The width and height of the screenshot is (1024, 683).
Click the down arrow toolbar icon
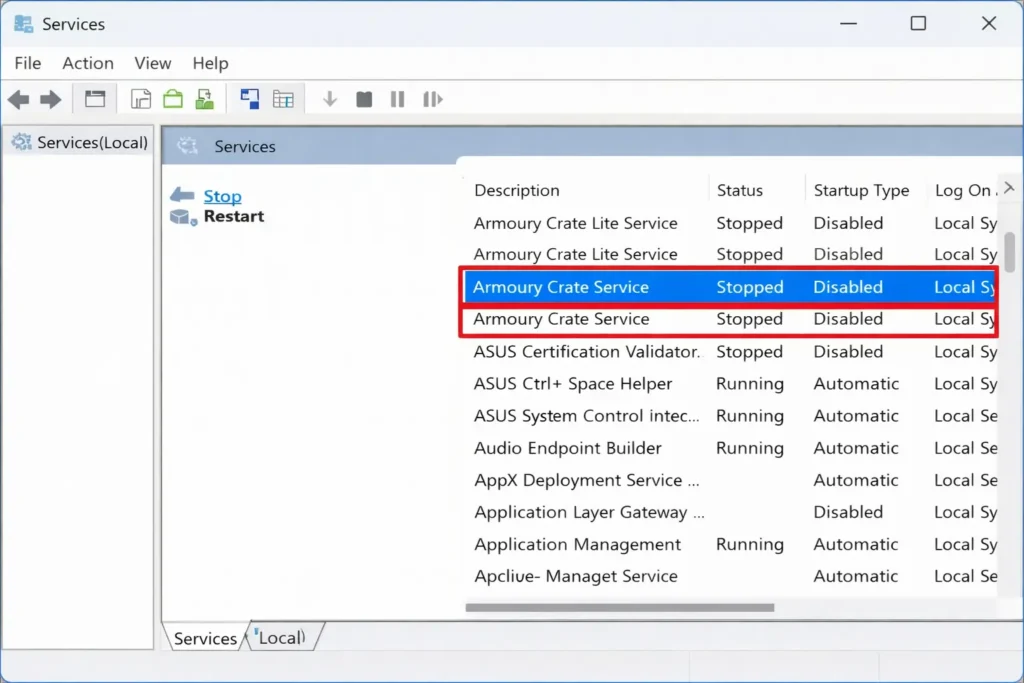(x=330, y=99)
